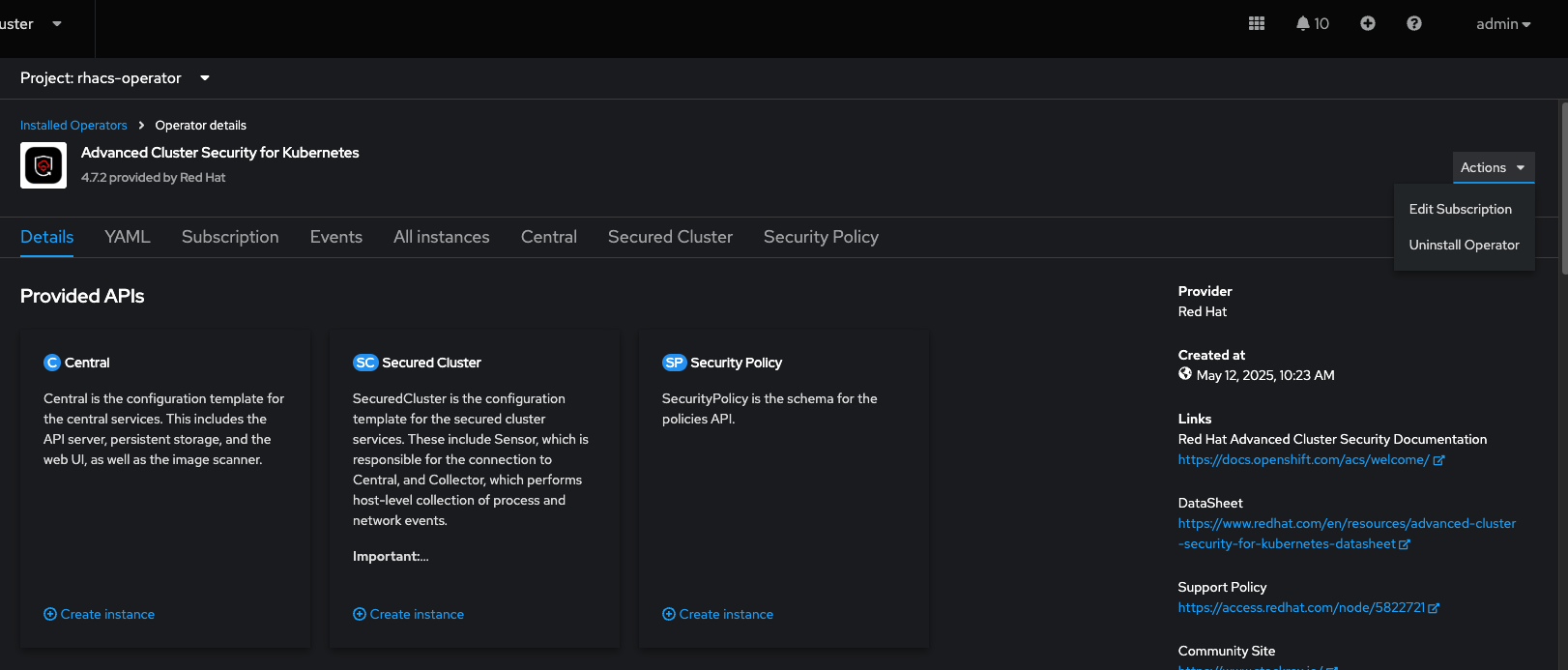Open the Events tab
This screenshot has width=1568, height=670.
(x=336, y=237)
